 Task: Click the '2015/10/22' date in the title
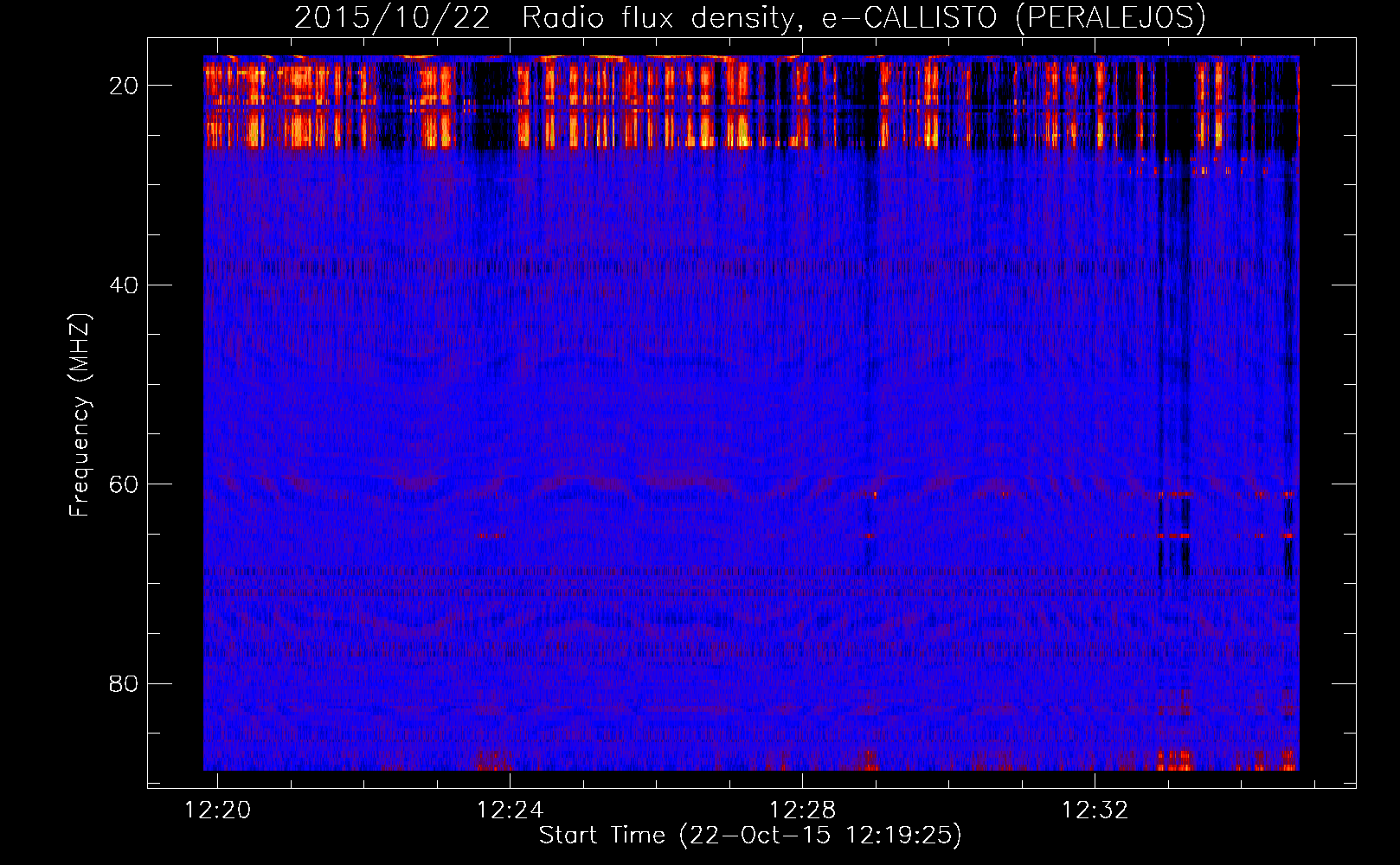click(x=392, y=18)
